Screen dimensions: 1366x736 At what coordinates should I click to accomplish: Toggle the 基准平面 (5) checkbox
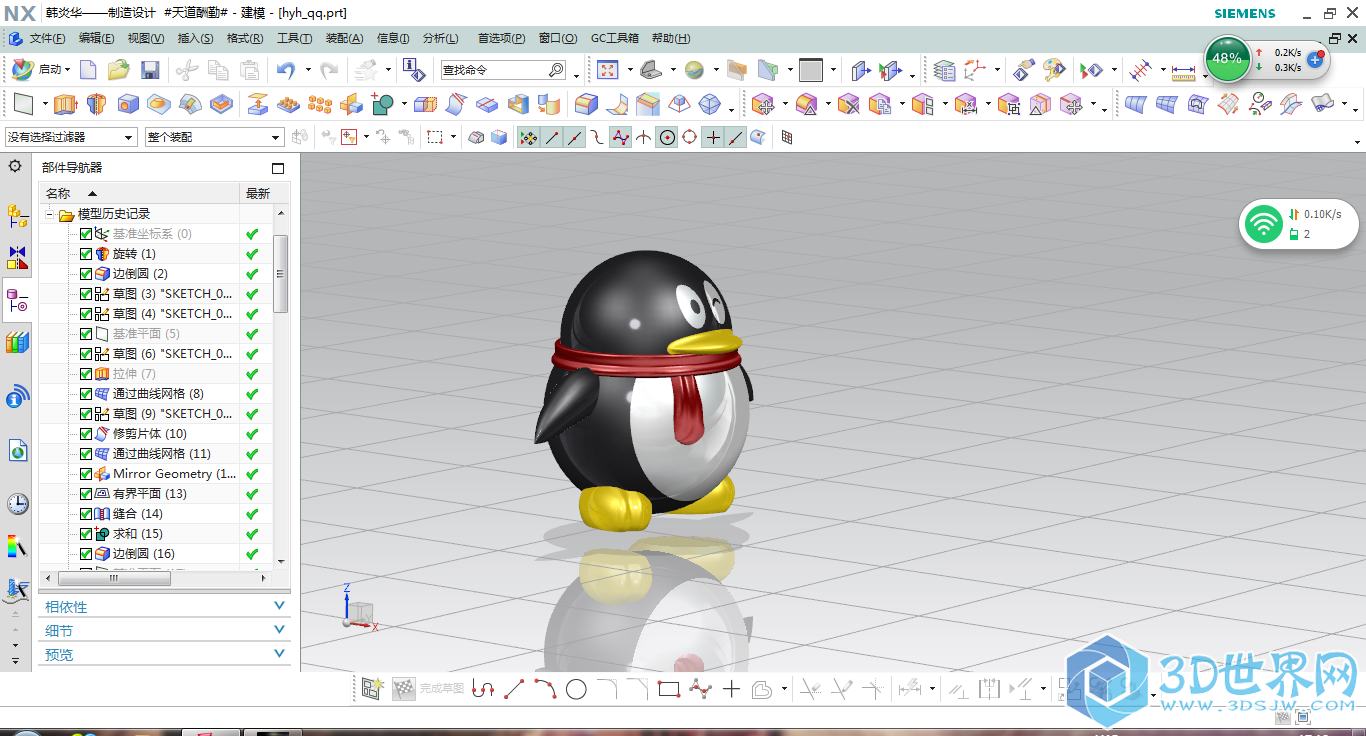(86, 334)
